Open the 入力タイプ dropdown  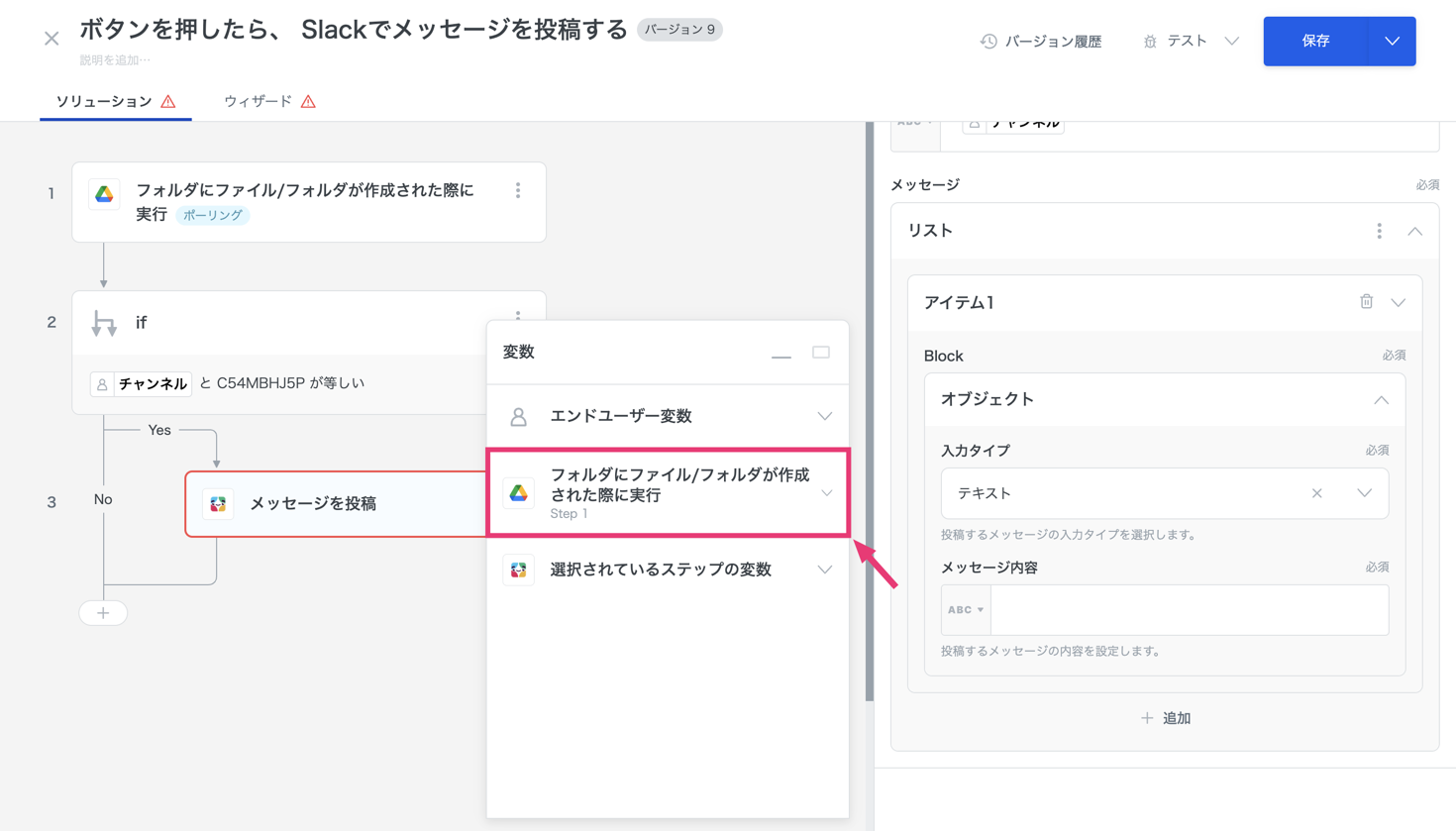point(1364,493)
